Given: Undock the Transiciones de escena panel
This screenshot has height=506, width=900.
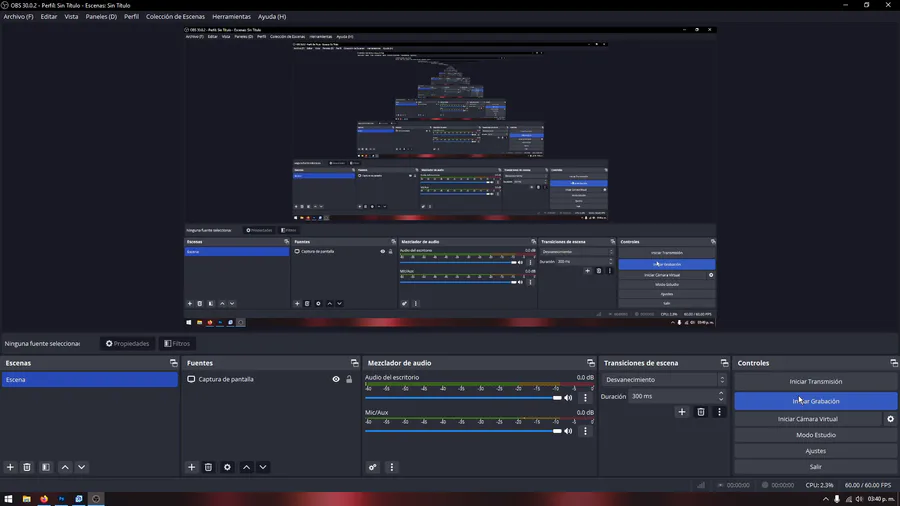Looking at the screenshot, I should [x=724, y=363].
